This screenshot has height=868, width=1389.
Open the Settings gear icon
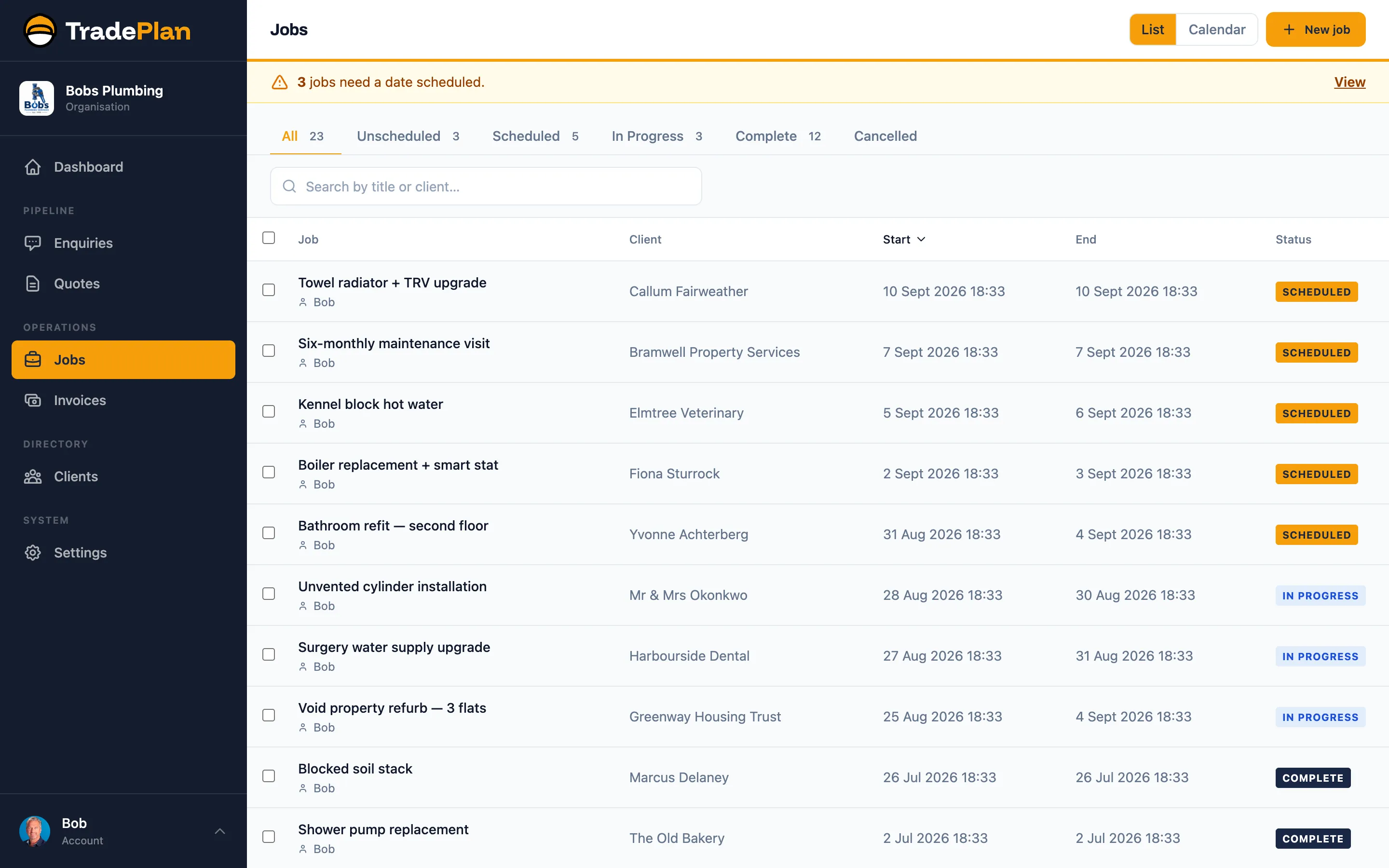(33, 553)
